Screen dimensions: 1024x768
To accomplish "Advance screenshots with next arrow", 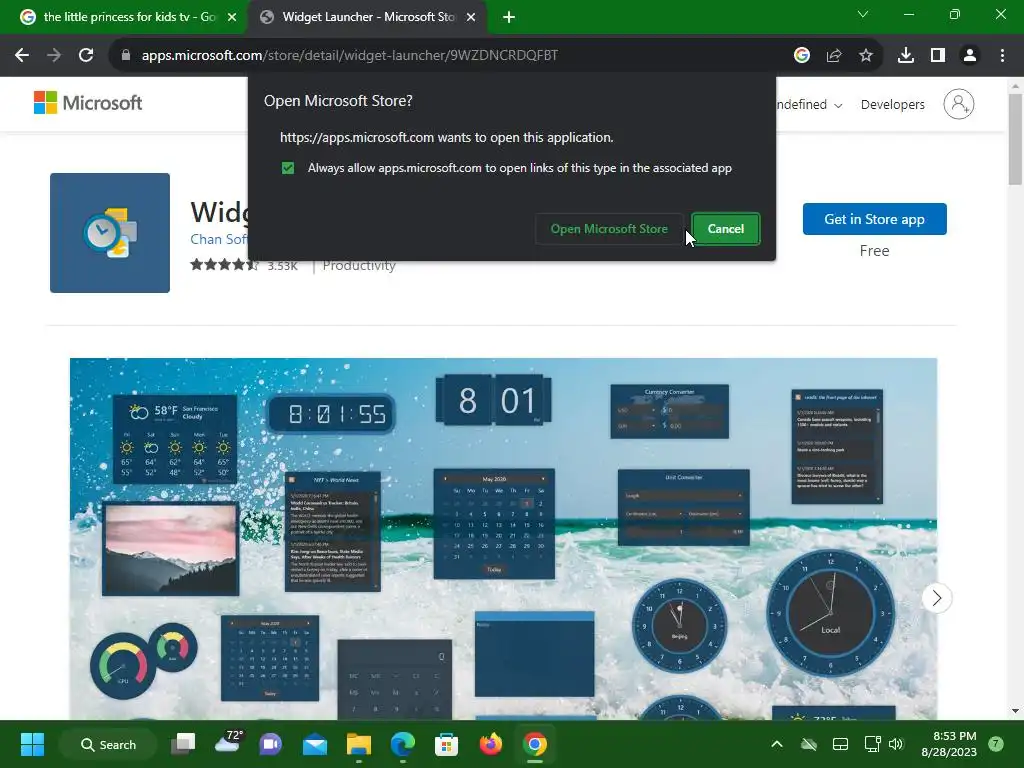I will 936,598.
